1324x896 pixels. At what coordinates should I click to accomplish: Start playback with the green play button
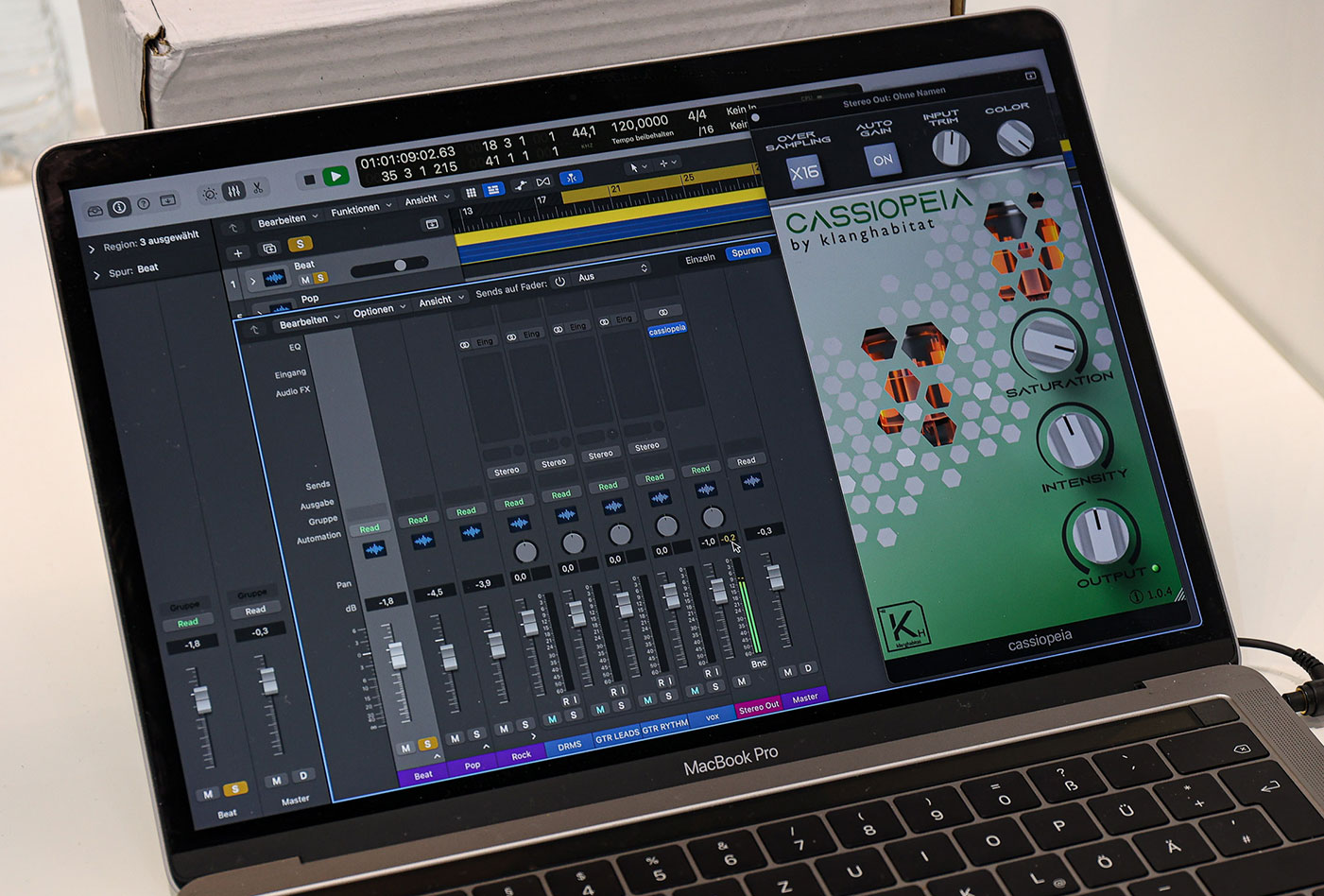[x=335, y=176]
